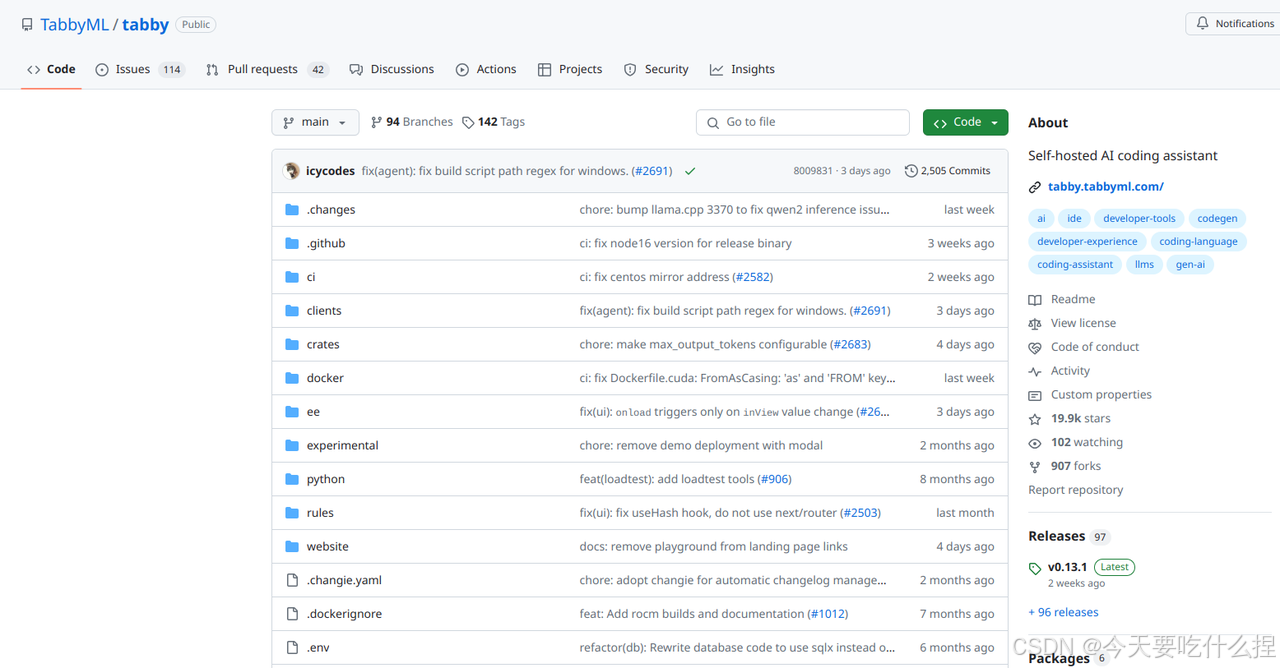Switch to the Discussions tab
This screenshot has height=668, width=1280.
point(391,69)
